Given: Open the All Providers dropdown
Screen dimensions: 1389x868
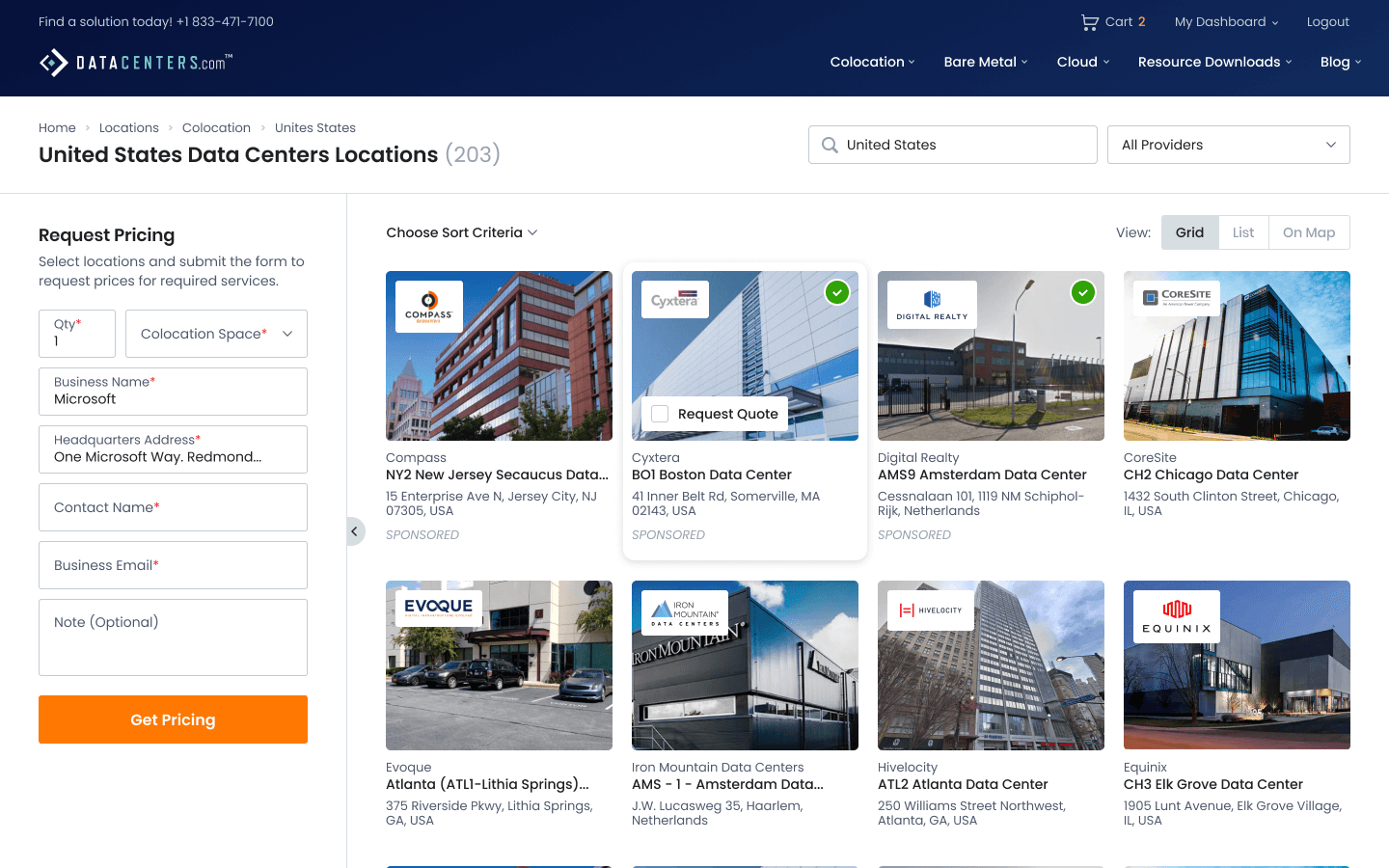Looking at the screenshot, I should (1229, 145).
